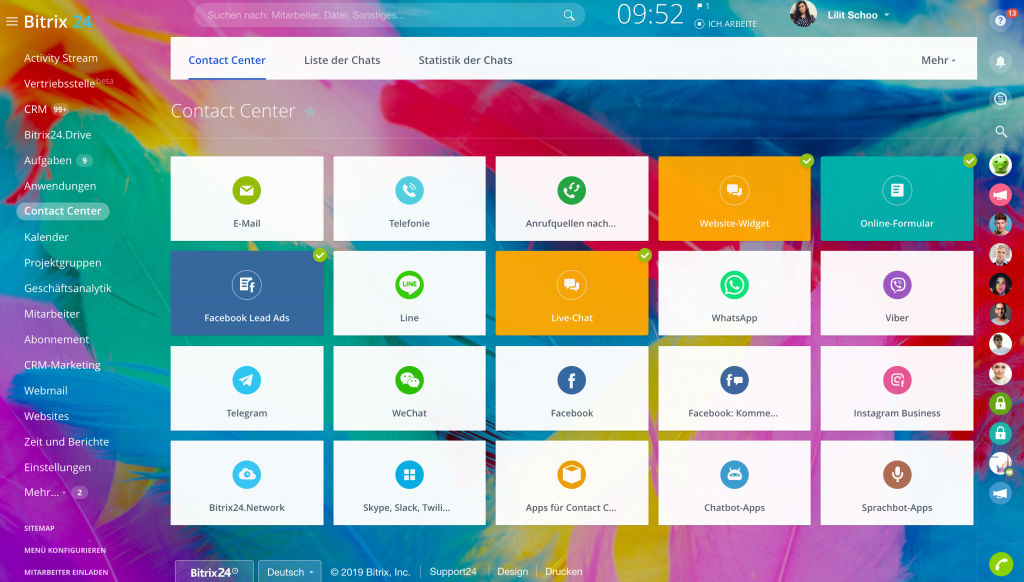1024x582 pixels.
Task: Click the Design footer link
Action: (x=513, y=572)
